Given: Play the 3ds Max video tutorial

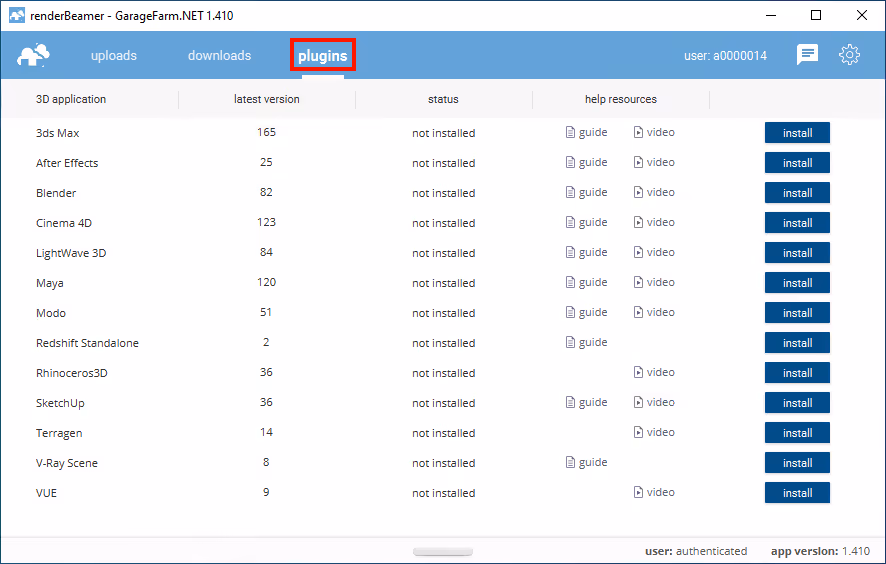Looking at the screenshot, I should coord(654,132).
